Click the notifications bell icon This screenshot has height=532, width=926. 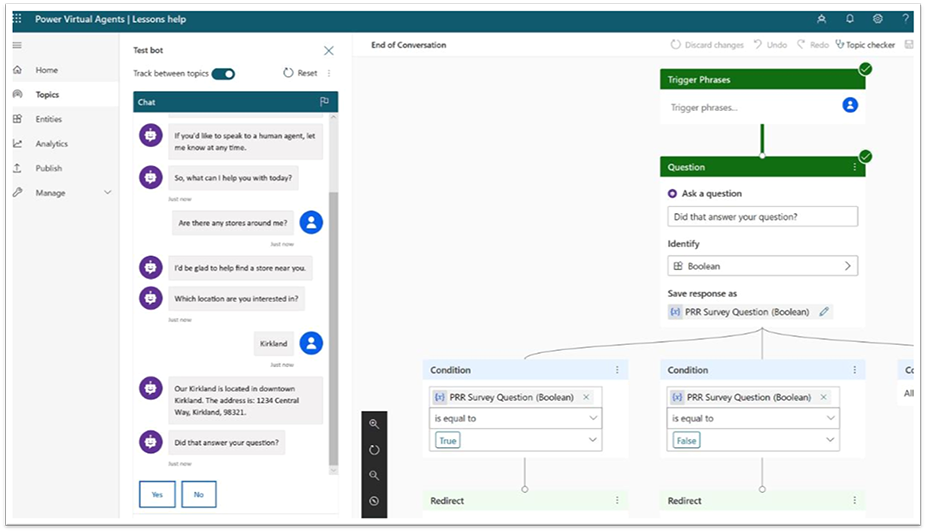[x=850, y=19]
